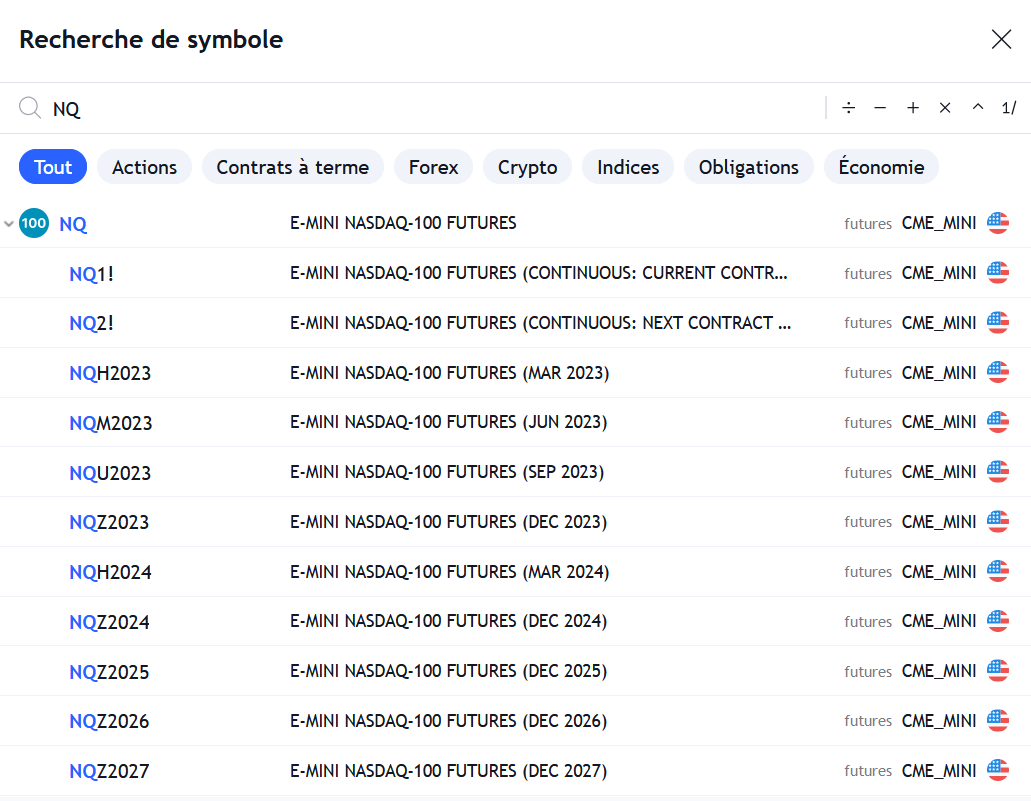Click the US flag in the NQ1! row
The width and height of the screenshot is (1031, 801).
coord(997,272)
